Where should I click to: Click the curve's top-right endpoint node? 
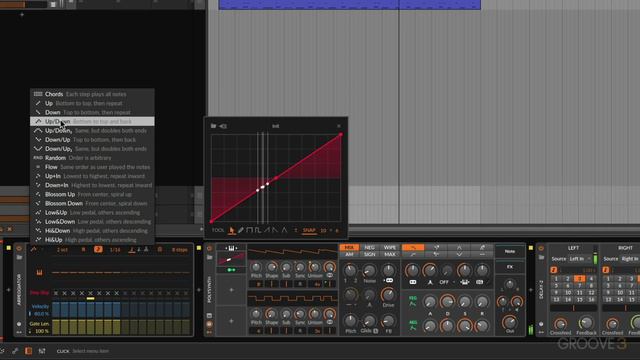pyautogui.click(x=341, y=134)
